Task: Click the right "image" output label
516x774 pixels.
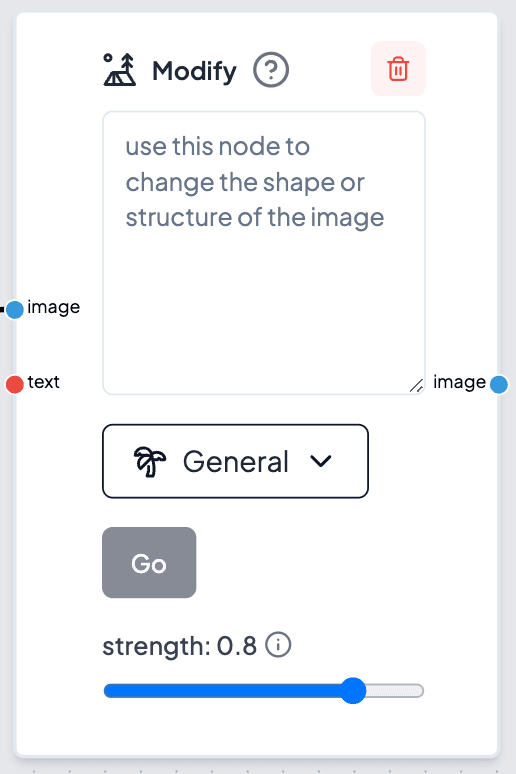Action: pos(459,383)
